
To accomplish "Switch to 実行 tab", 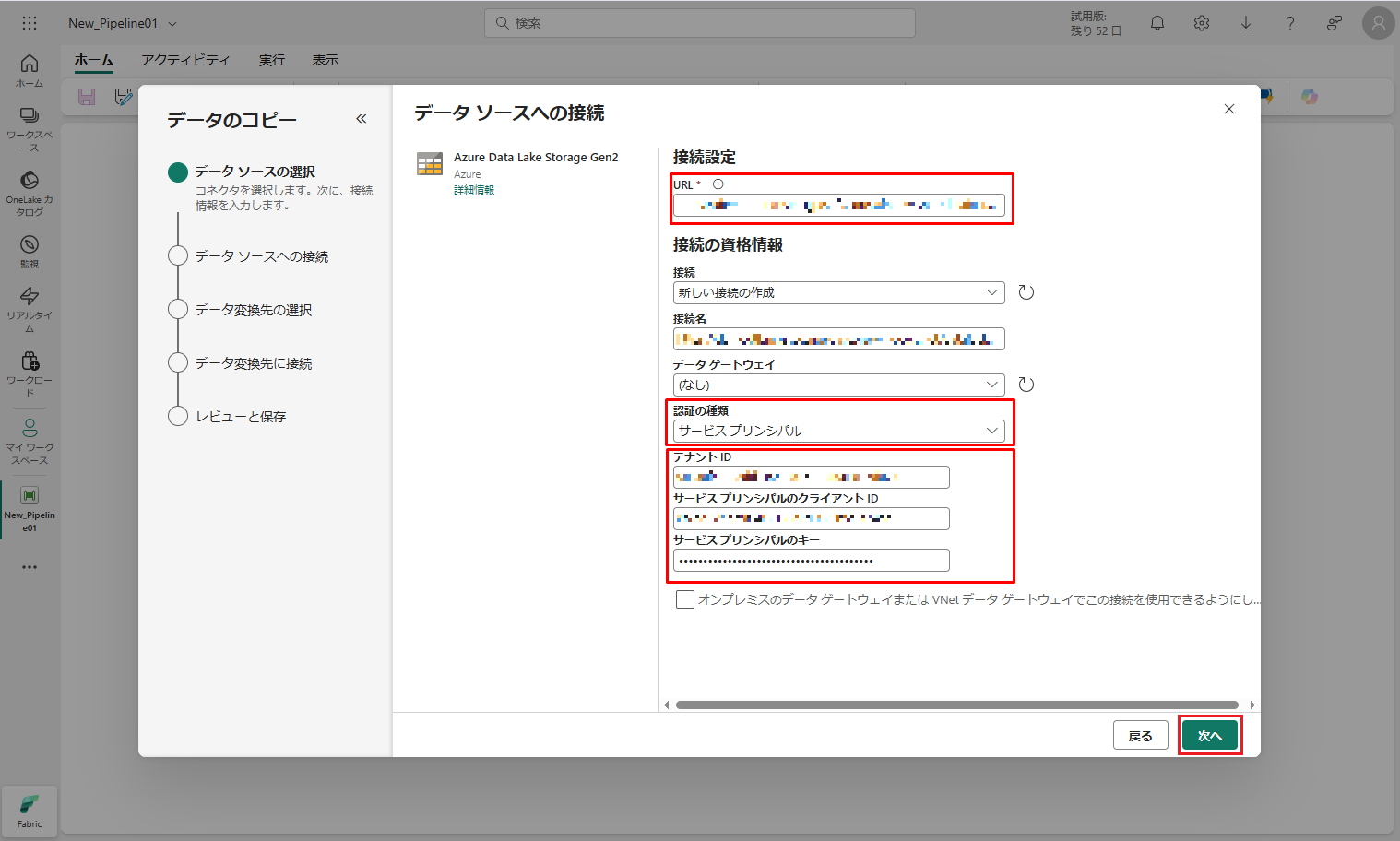I will click(272, 60).
